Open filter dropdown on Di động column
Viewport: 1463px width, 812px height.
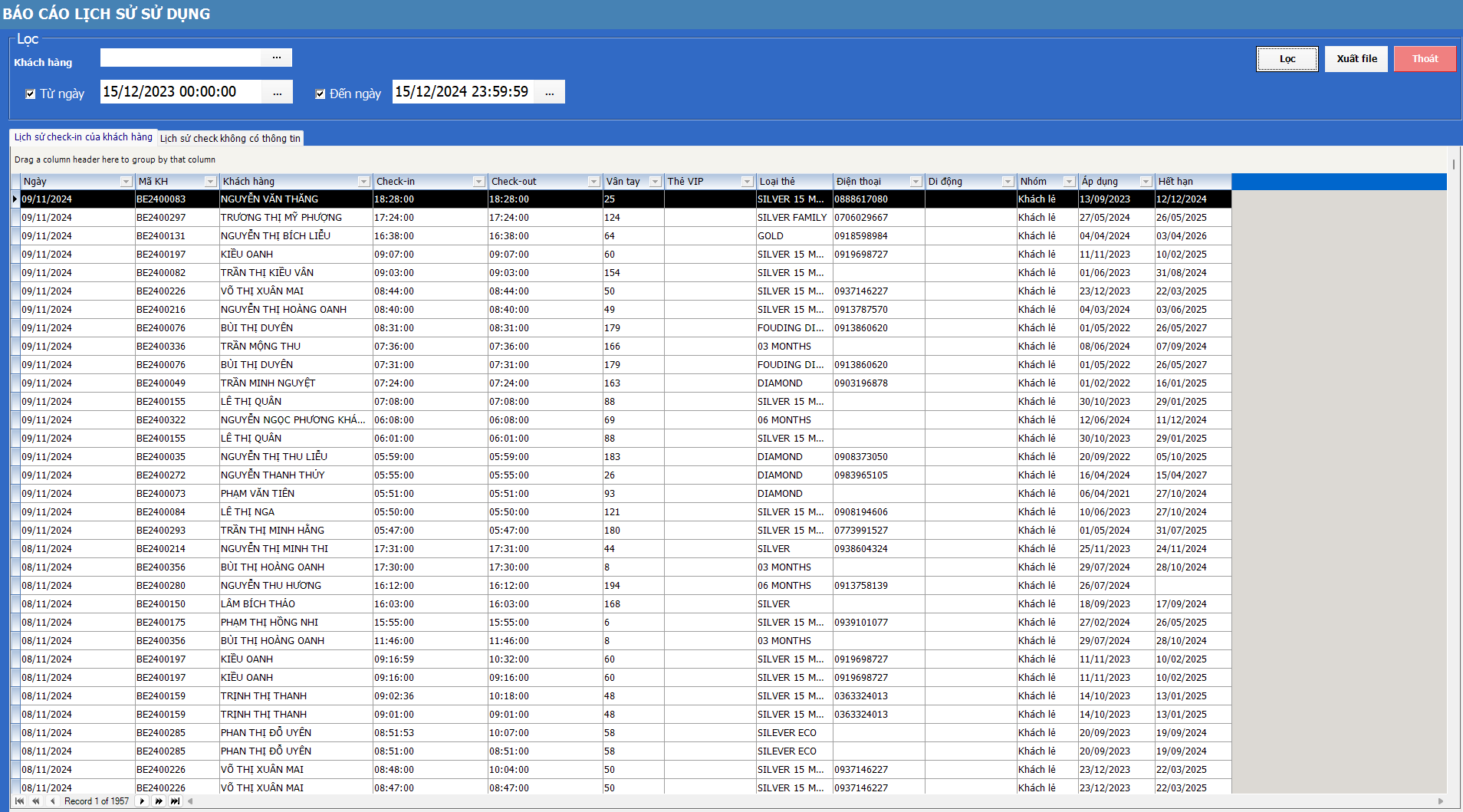pos(1008,182)
